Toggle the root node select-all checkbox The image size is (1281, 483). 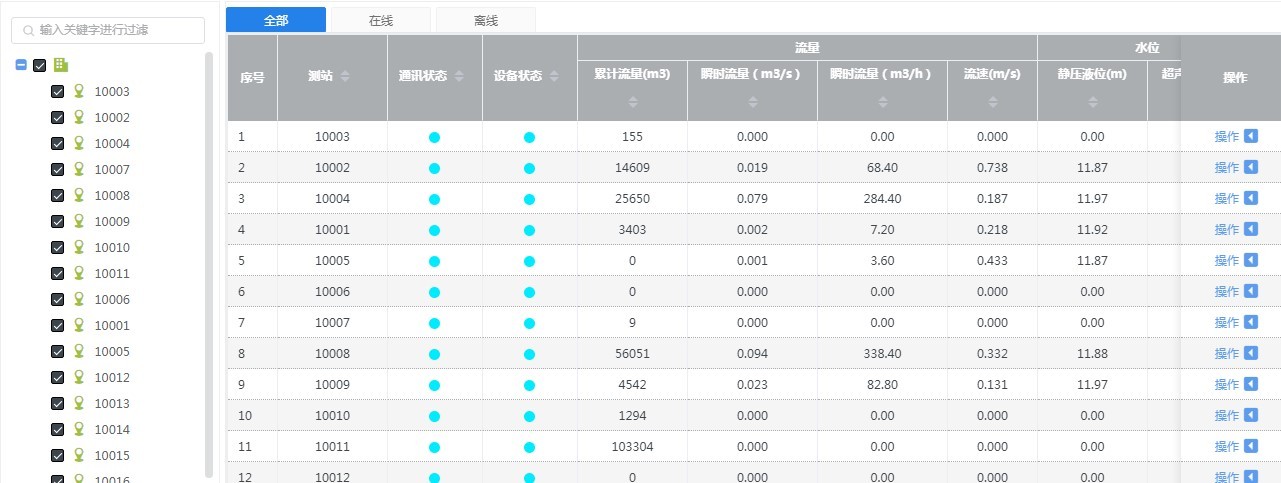(40, 66)
